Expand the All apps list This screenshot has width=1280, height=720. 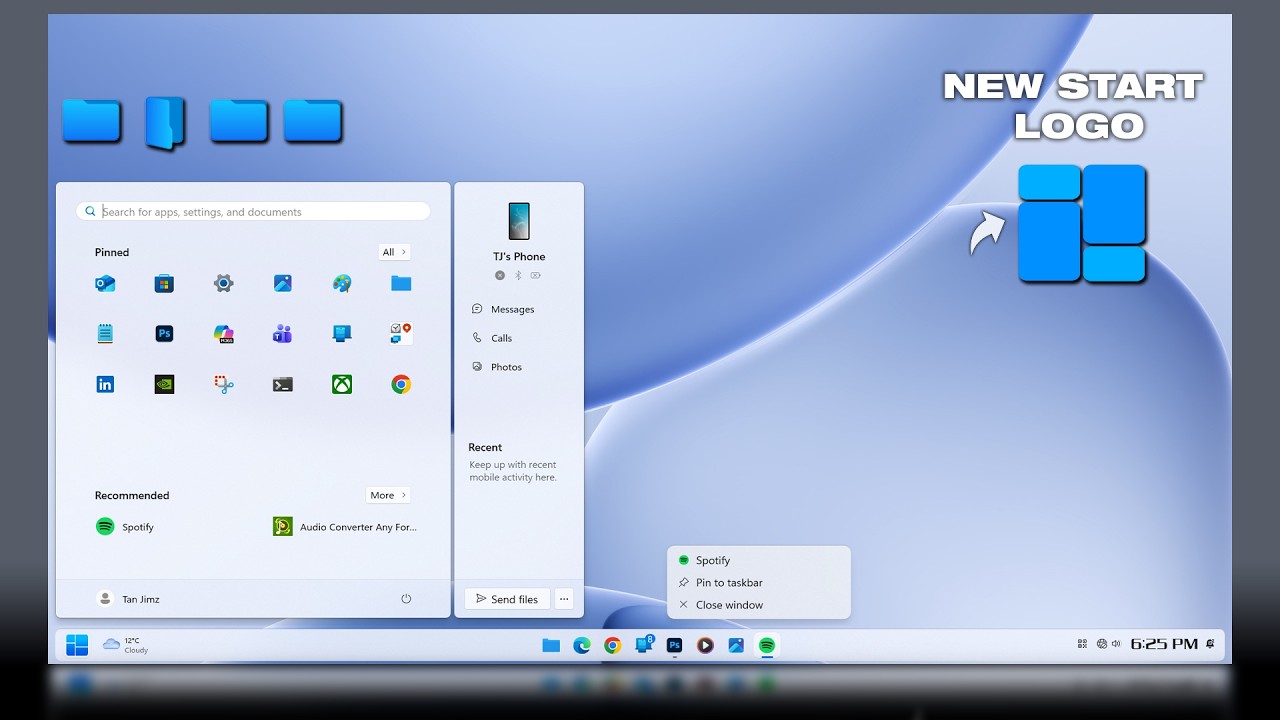pyautogui.click(x=394, y=252)
